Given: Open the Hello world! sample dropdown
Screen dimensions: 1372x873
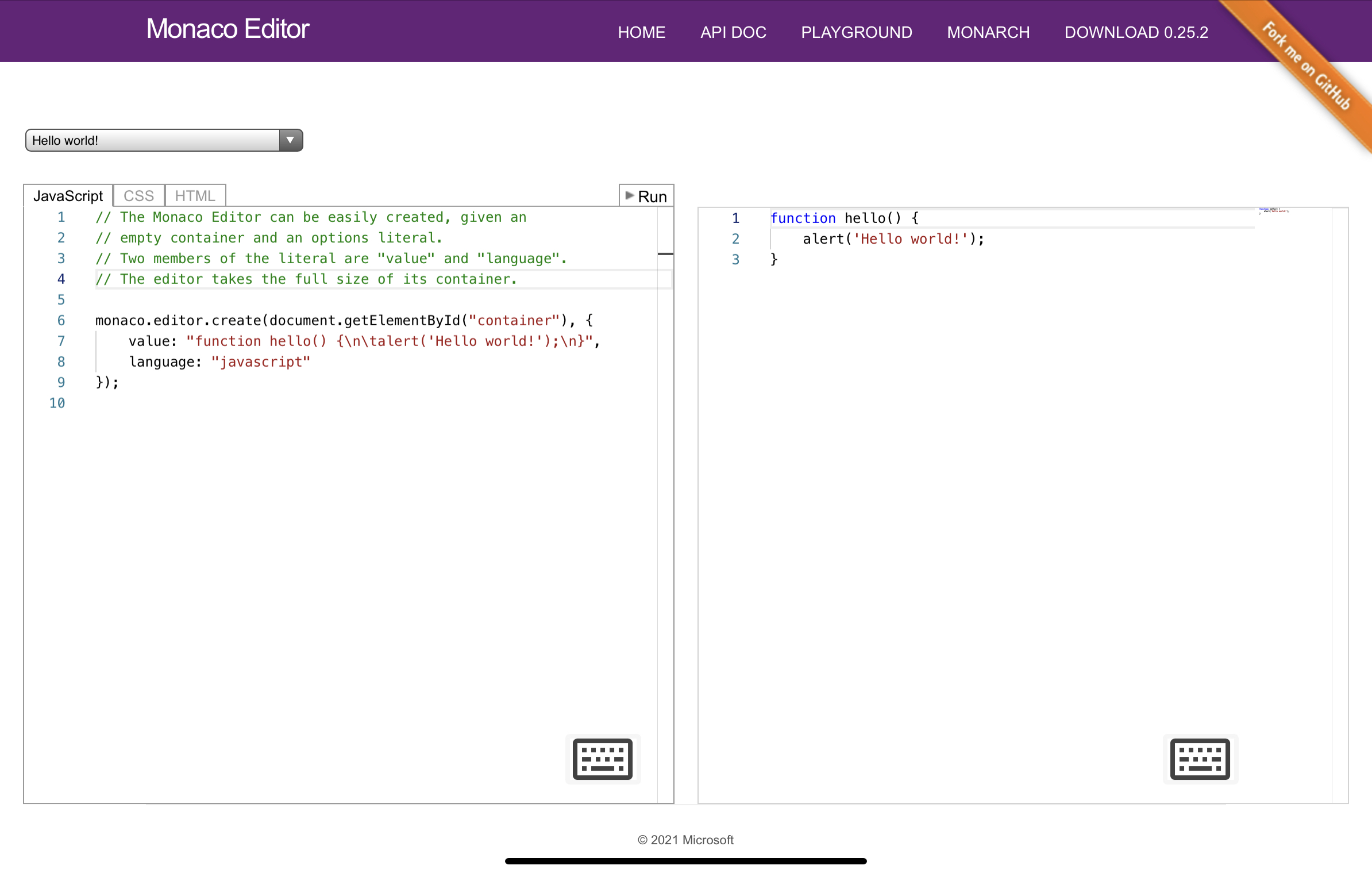Looking at the screenshot, I should [164, 140].
